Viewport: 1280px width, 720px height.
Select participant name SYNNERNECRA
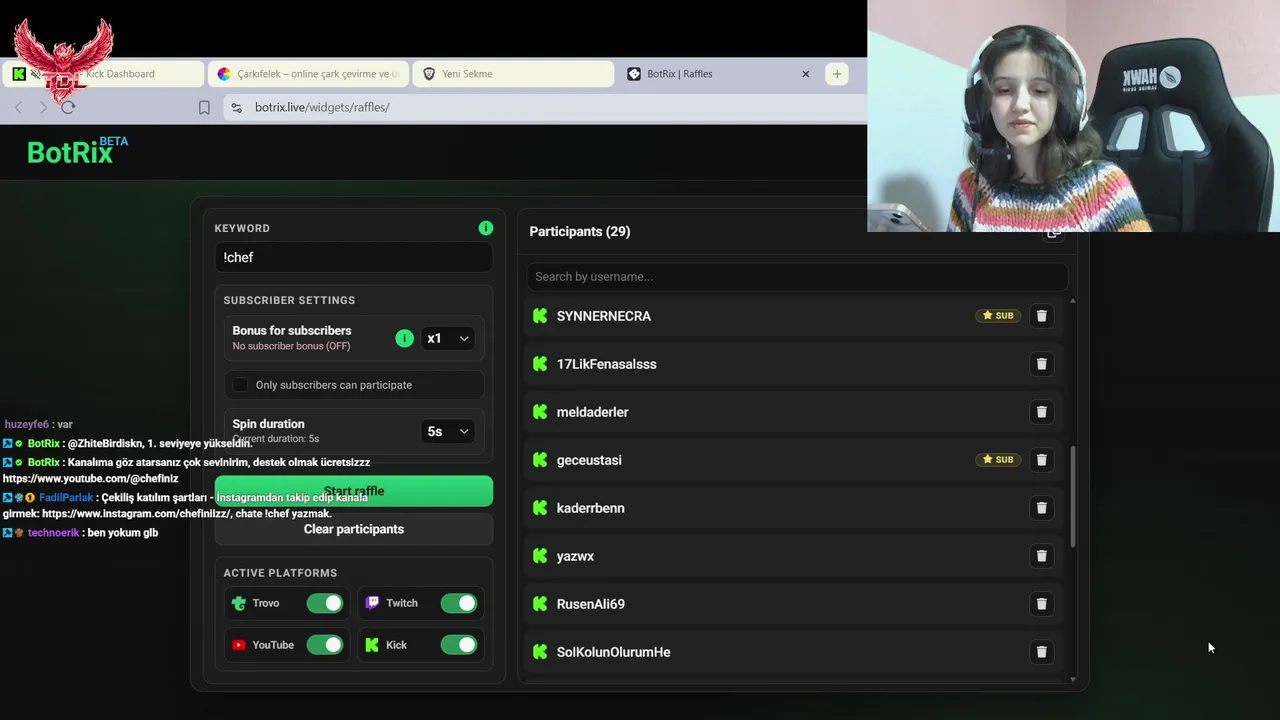[604, 316]
